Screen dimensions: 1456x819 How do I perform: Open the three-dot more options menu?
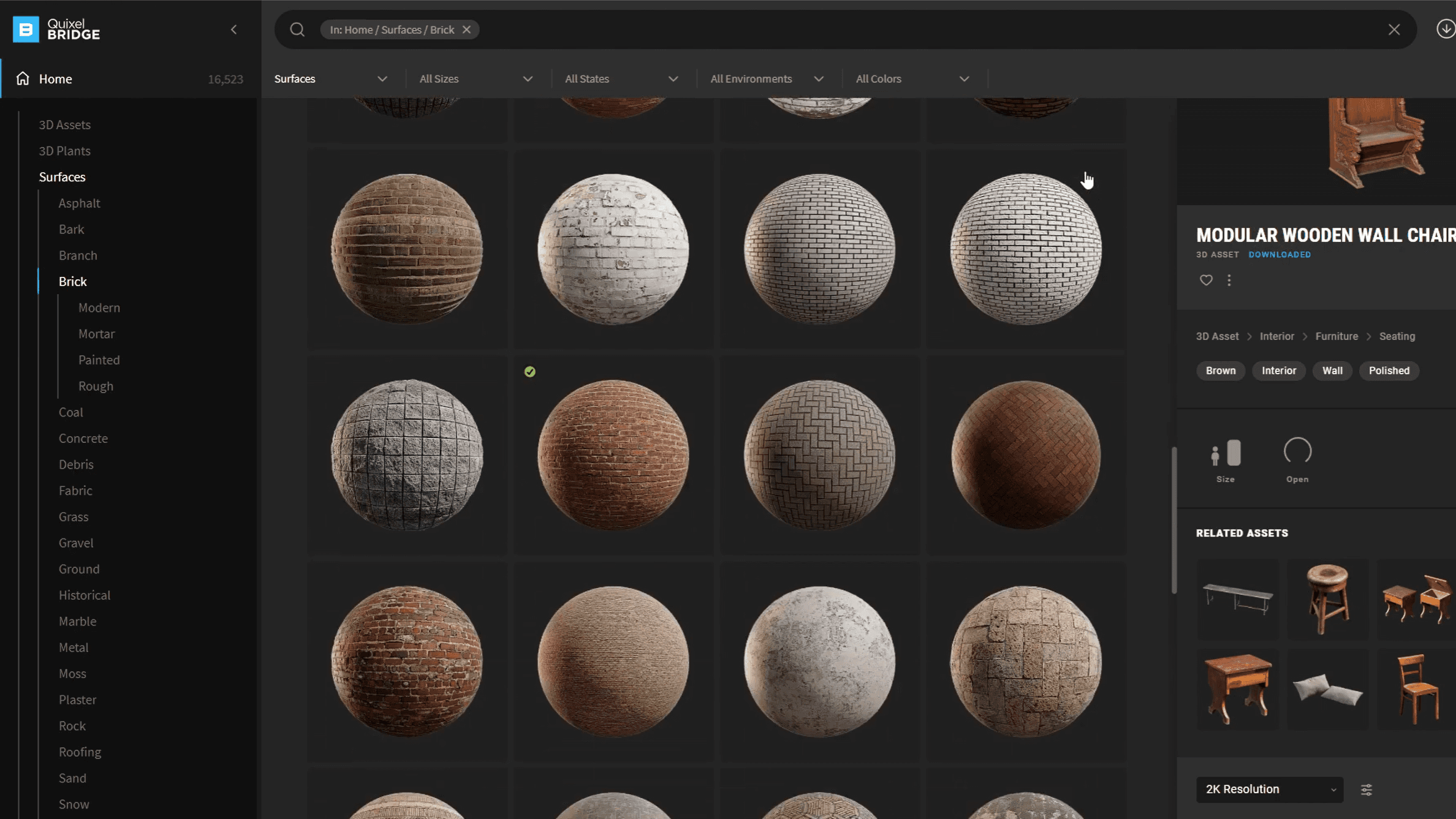pyautogui.click(x=1229, y=280)
